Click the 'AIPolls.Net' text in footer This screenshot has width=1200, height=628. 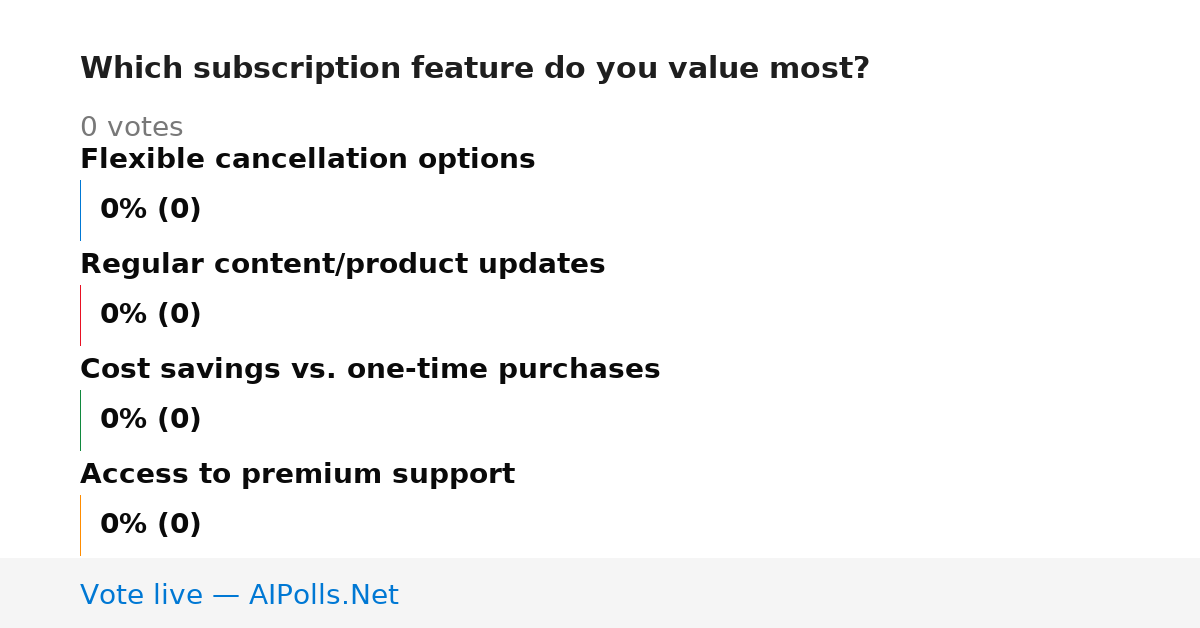coord(324,595)
